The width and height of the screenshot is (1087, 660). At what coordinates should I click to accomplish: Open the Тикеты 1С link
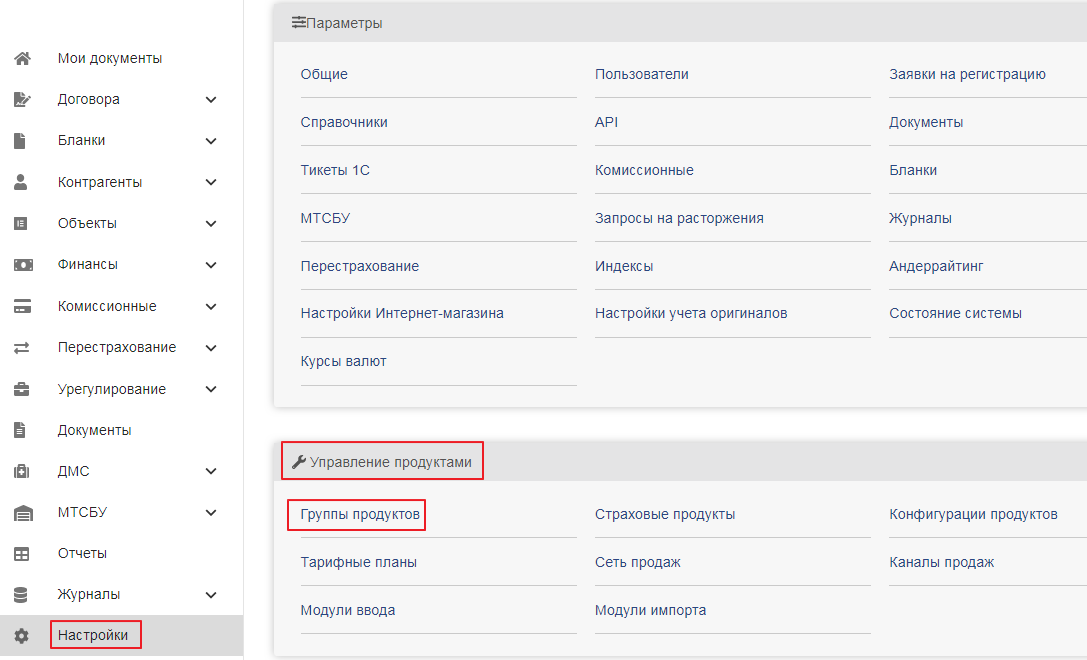pyautogui.click(x=335, y=170)
